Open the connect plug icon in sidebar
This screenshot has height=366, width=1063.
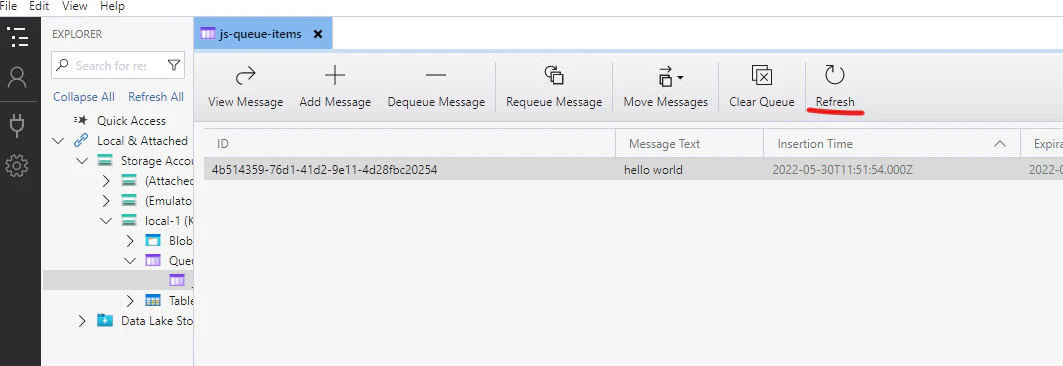click(x=17, y=125)
